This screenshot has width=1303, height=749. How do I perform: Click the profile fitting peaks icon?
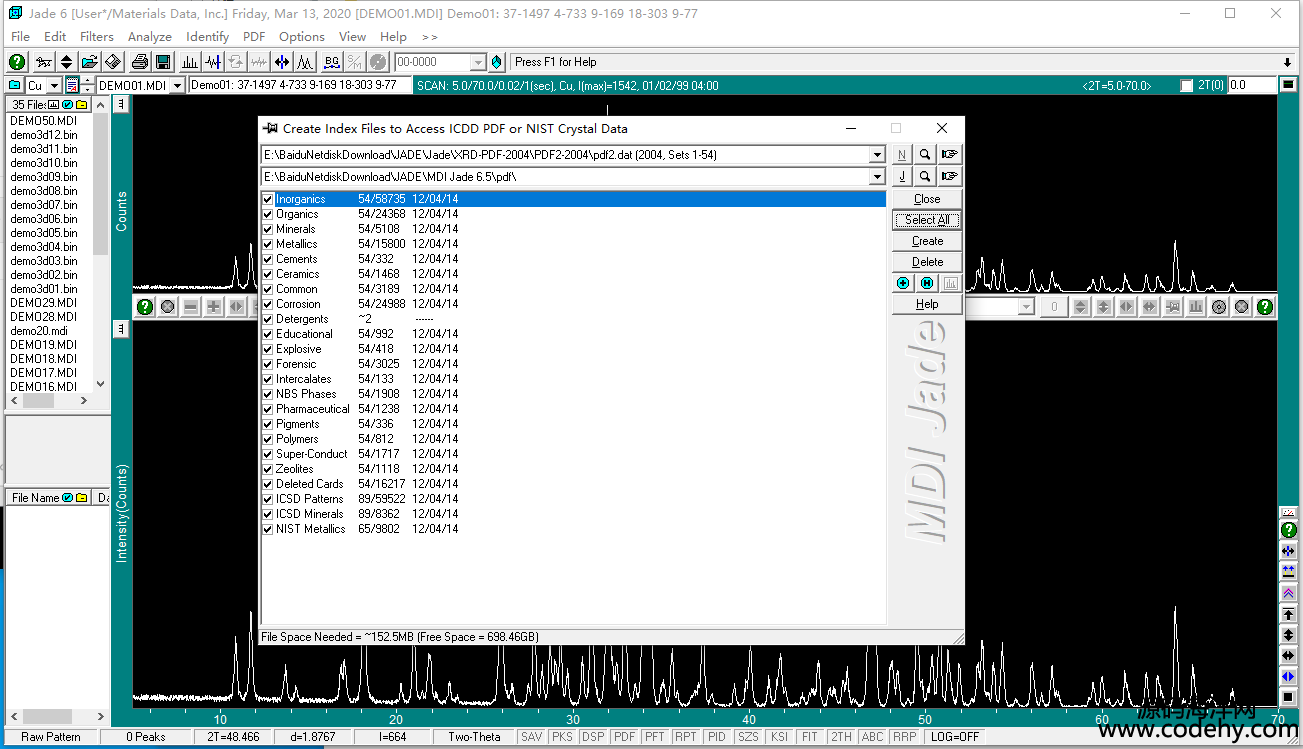click(x=305, y=62)
